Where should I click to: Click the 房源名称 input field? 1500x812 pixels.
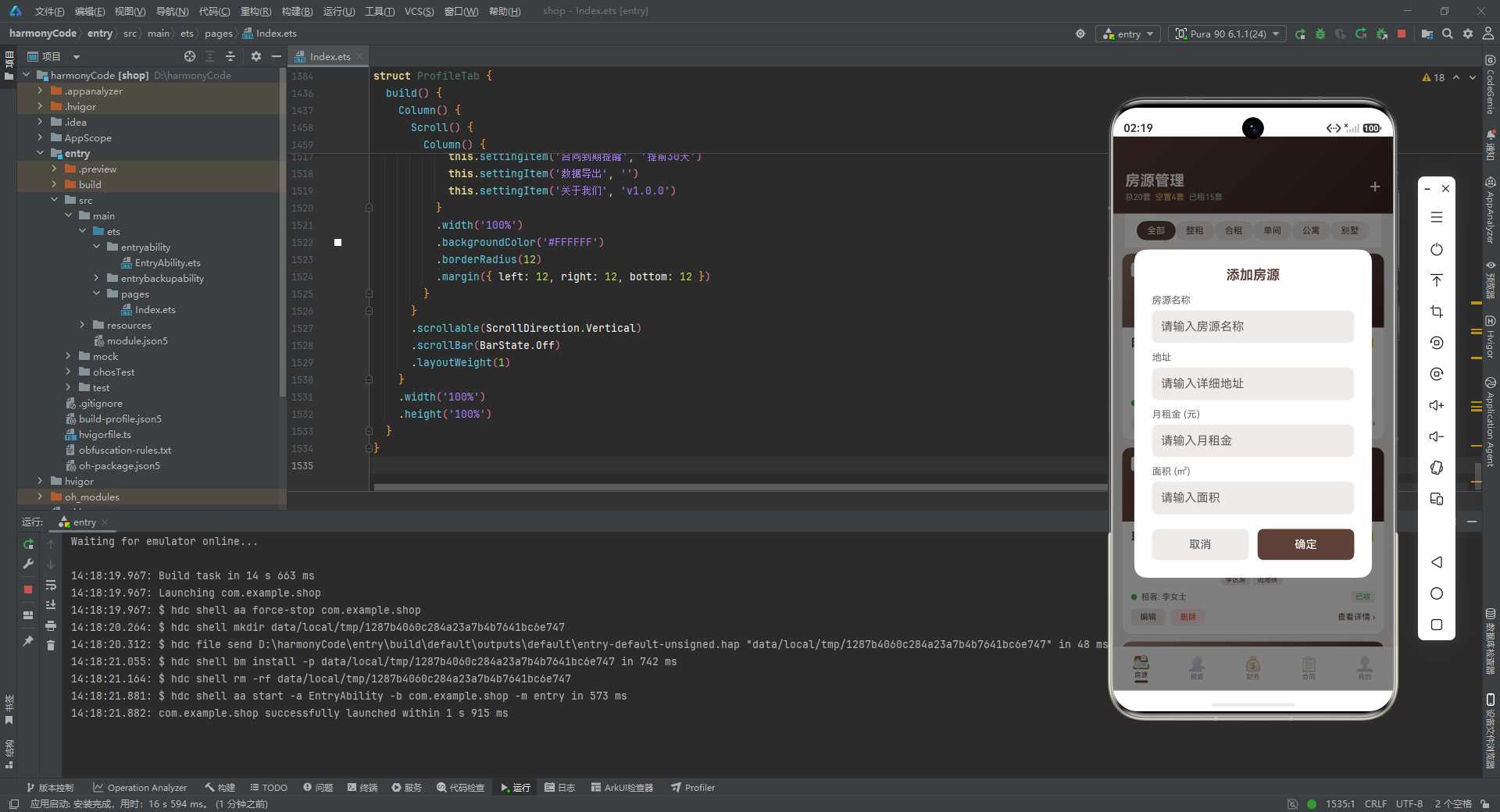1252,326
